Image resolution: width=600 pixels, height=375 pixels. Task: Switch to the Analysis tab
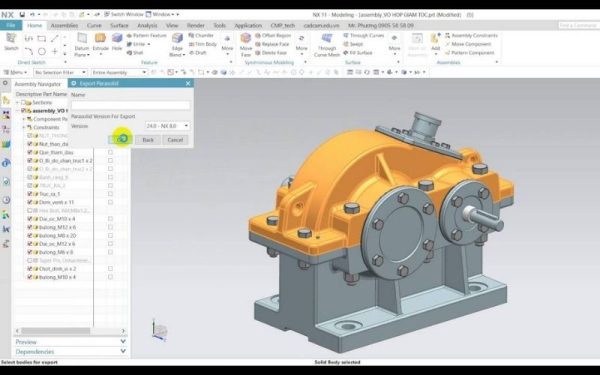pos(147,25)
